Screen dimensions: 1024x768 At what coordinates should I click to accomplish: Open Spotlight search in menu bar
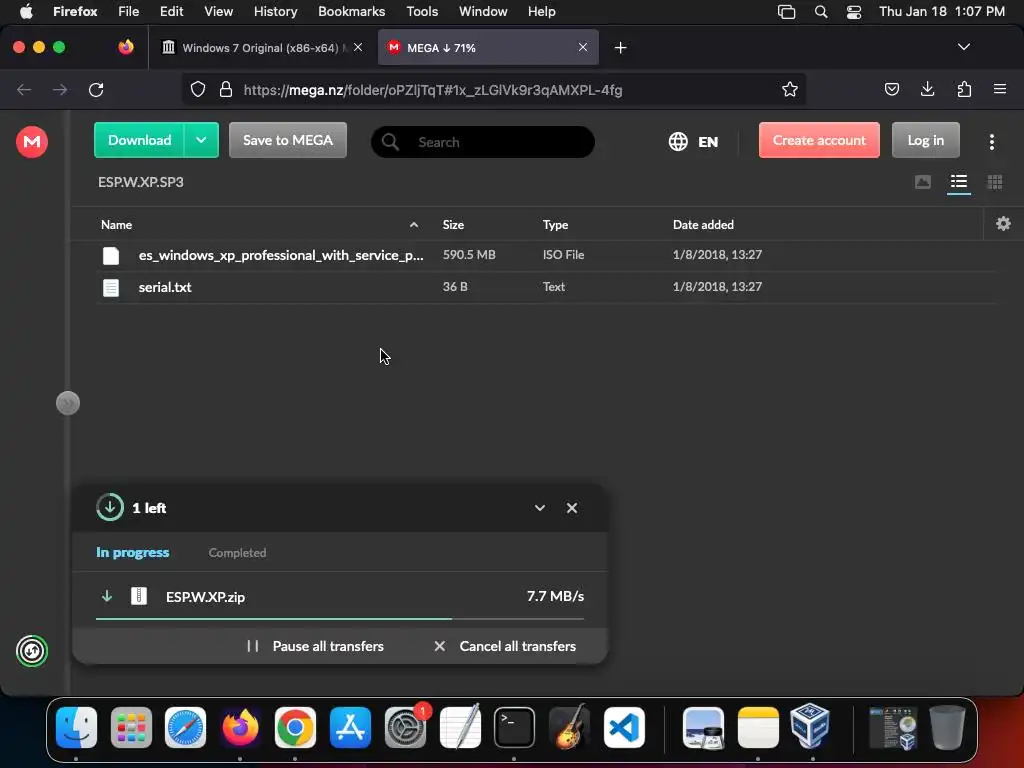point(821,12)
